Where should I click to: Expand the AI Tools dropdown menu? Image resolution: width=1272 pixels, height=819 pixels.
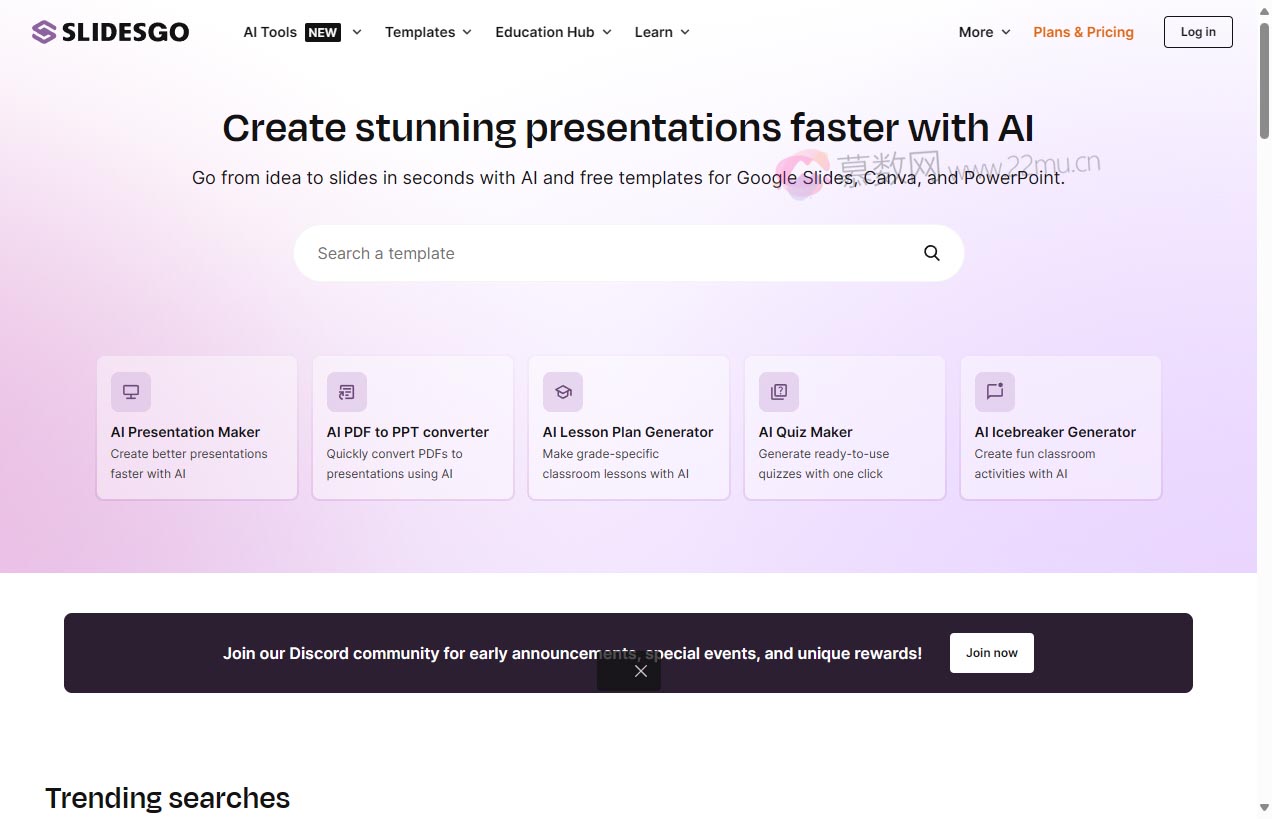point(301,32)
